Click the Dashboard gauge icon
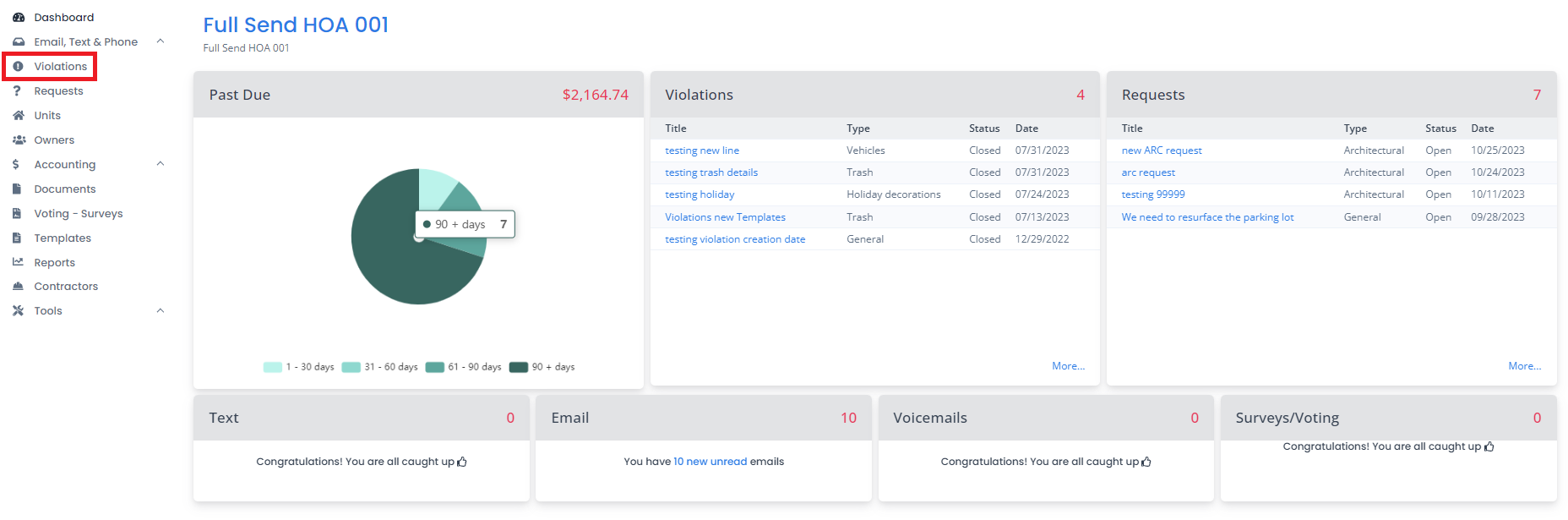Screen dimensions: 1568x520 18,17
